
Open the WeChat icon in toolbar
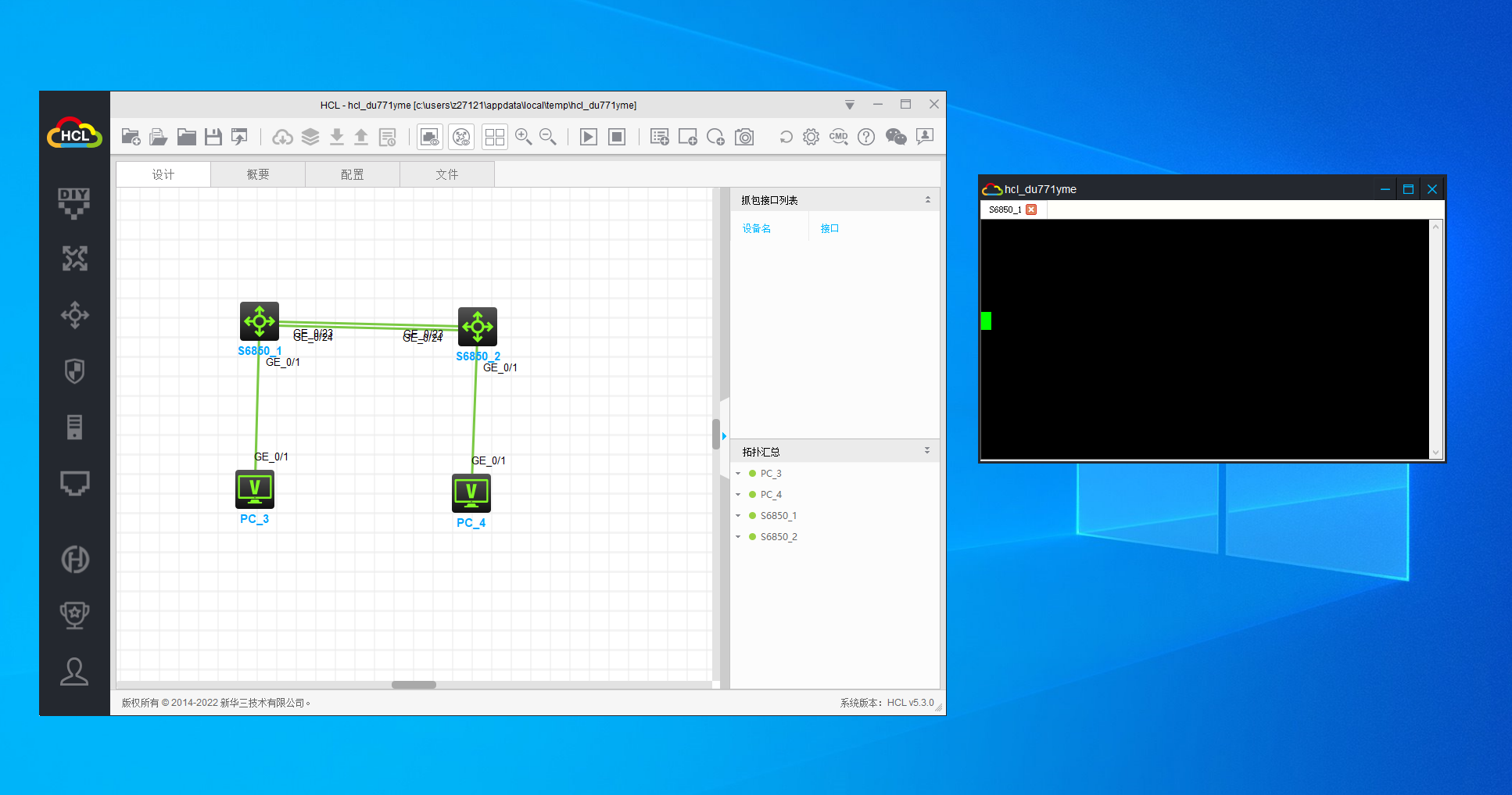(895, 137)
